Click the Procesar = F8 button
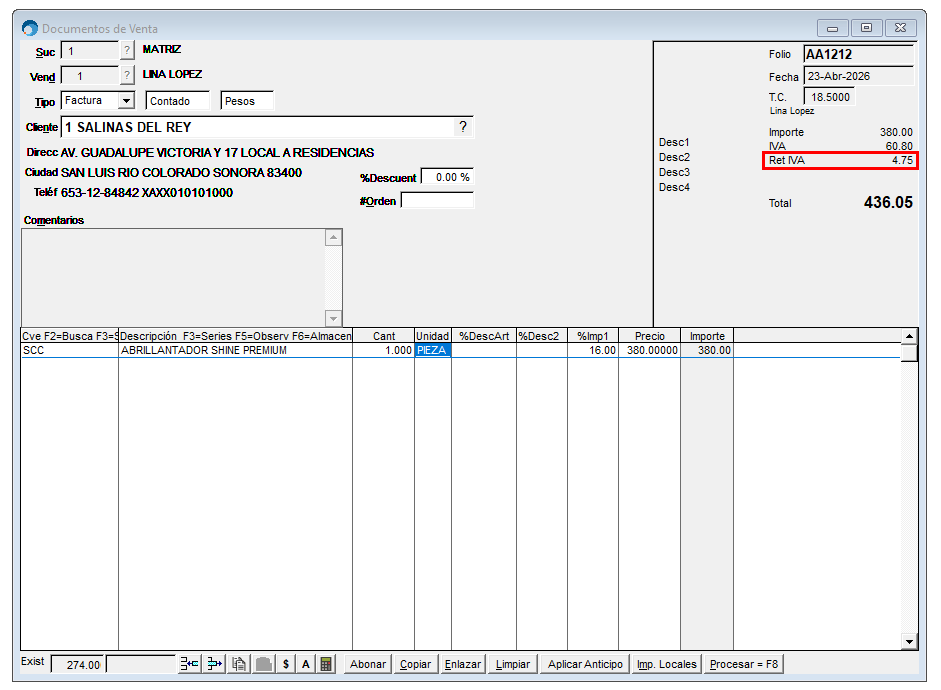Screen dimensions: 941x690 click(x=744, y=664)
